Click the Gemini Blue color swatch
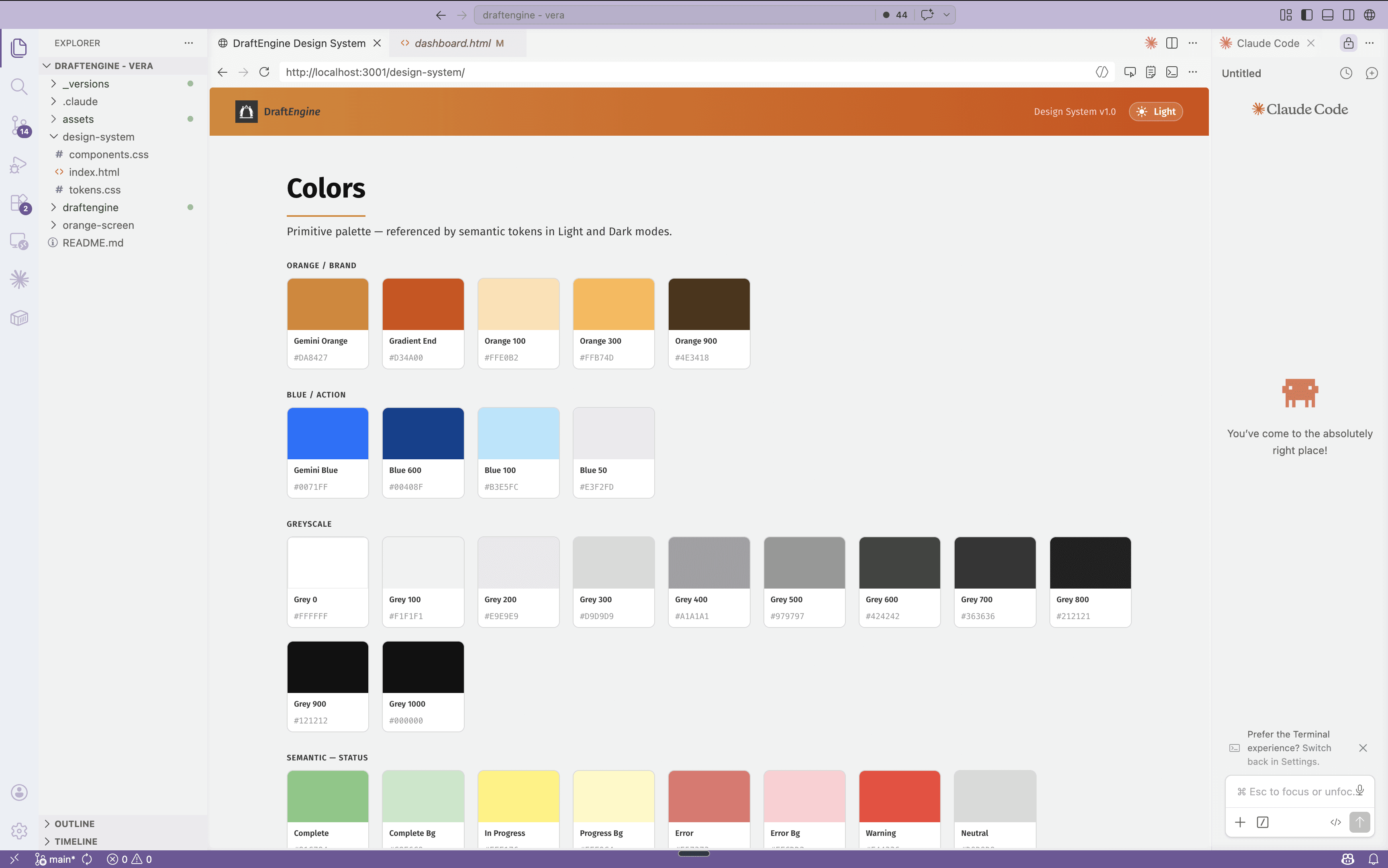This screenshot has width=1388, height=868. point(327,434)
